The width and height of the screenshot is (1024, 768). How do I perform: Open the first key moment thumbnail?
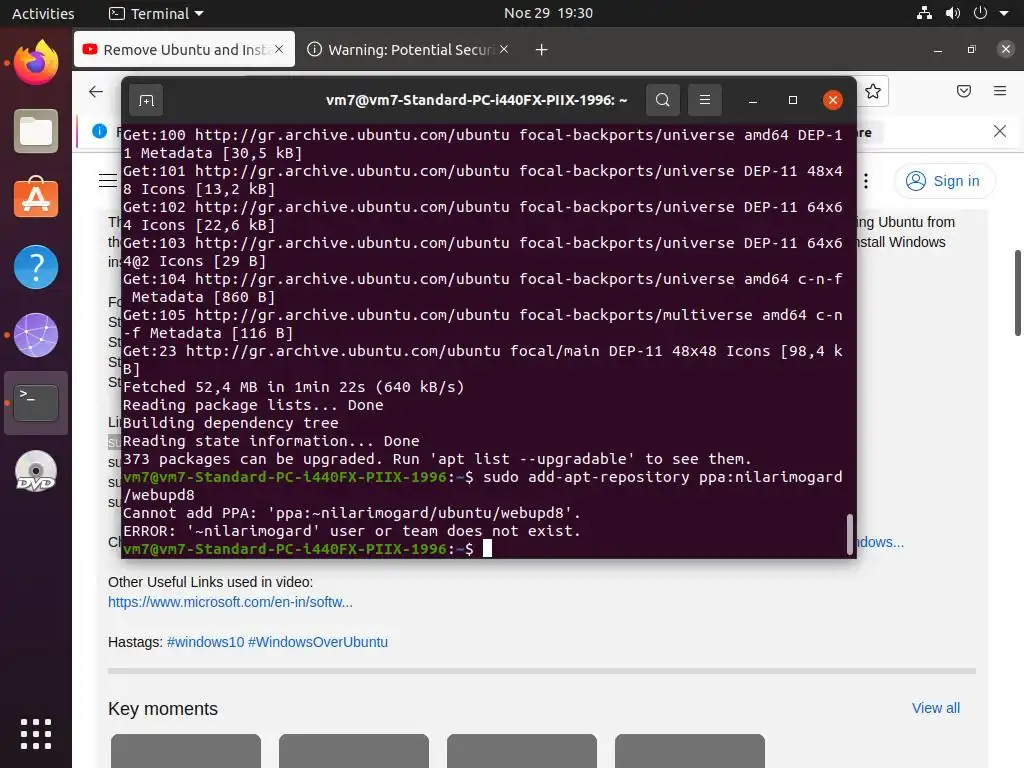(185, 751)
